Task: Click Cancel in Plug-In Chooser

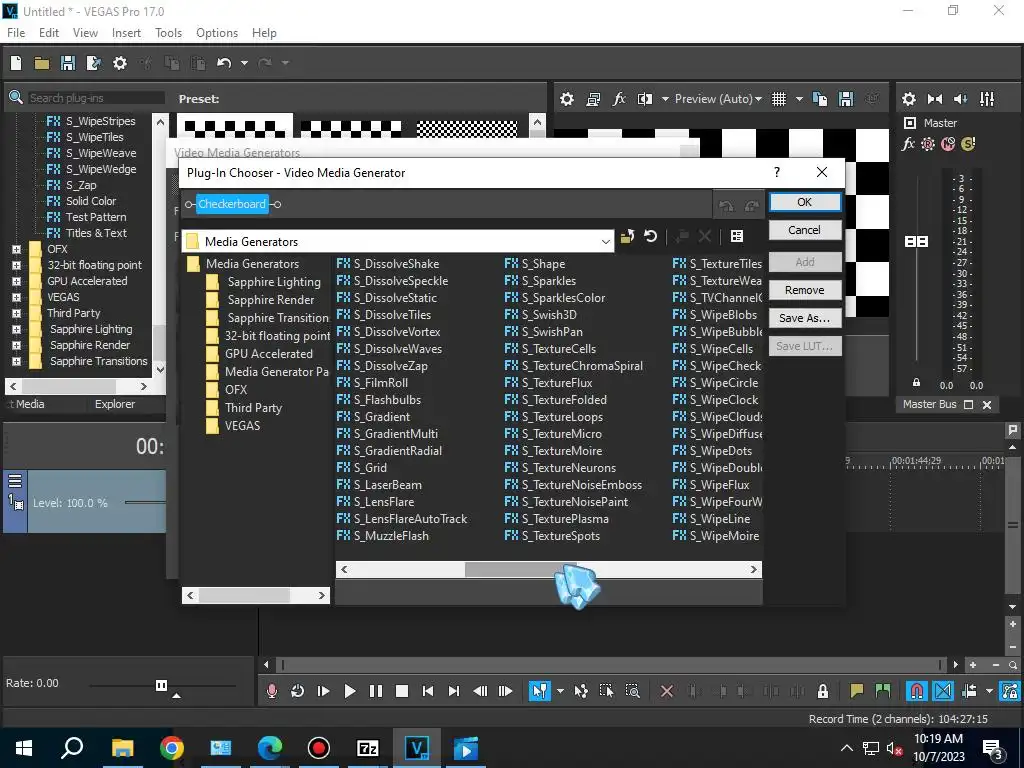Action: tap(805, 230)
